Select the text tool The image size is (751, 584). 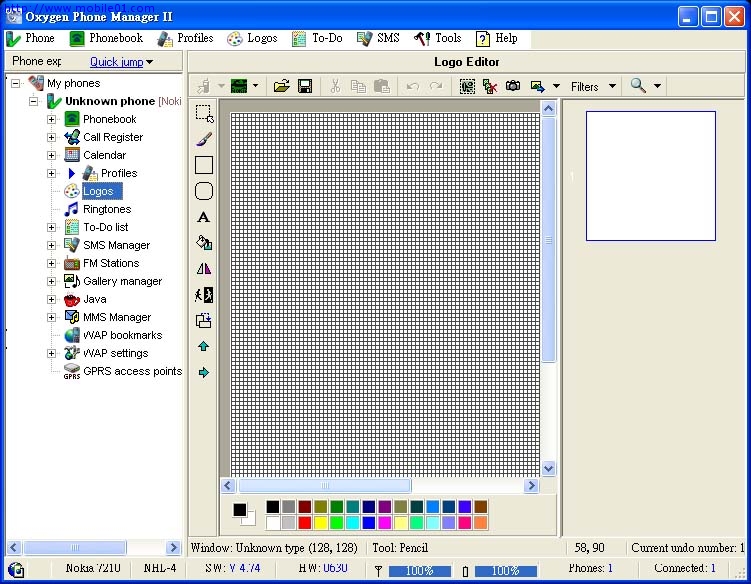[x=204, y=217]
